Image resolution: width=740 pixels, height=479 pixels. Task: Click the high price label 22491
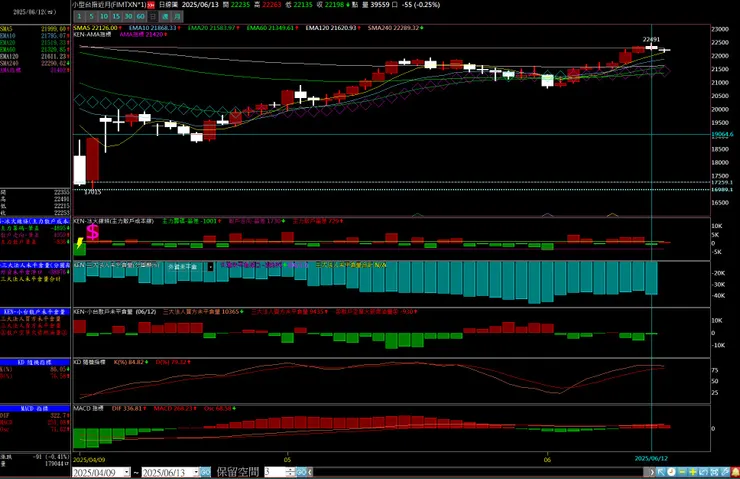(x=651, y=40)
